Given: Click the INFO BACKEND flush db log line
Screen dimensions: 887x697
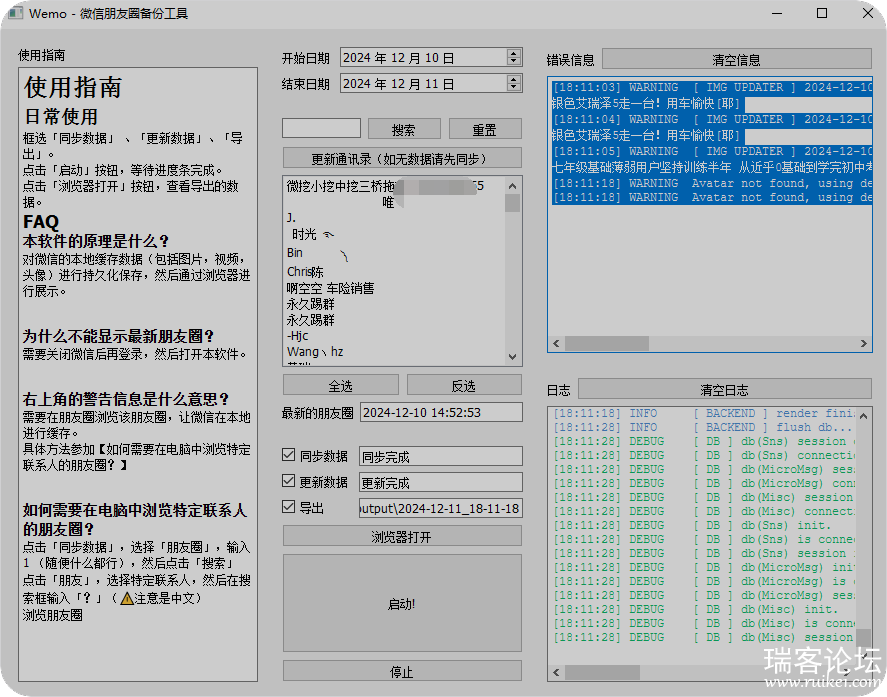Looking at the screenshot, I should pyautogui.click(x=703, y=427).
